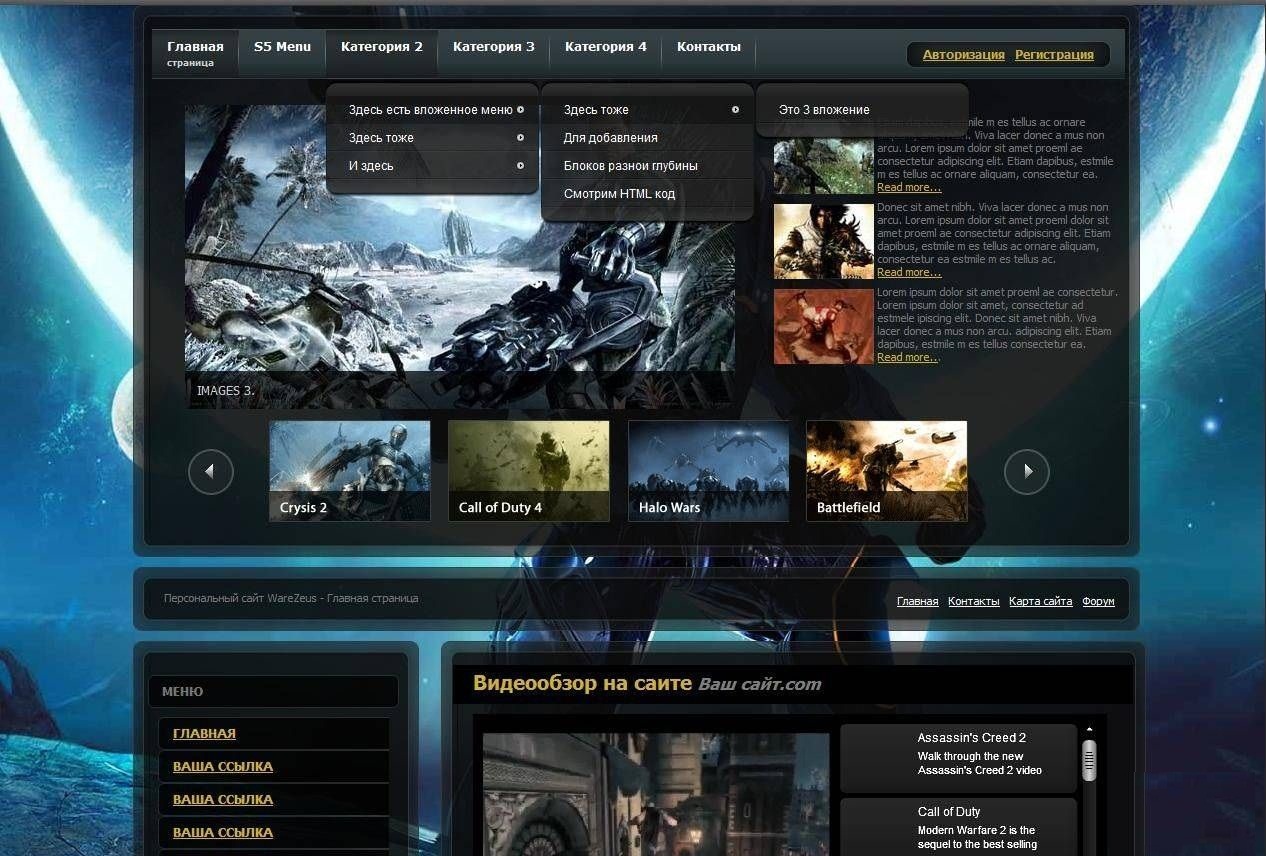Expand the "Здесь есть вложенное меню" submenu arrow
This screenshot has height=856, width=1266.
click(x=521, y=110)
